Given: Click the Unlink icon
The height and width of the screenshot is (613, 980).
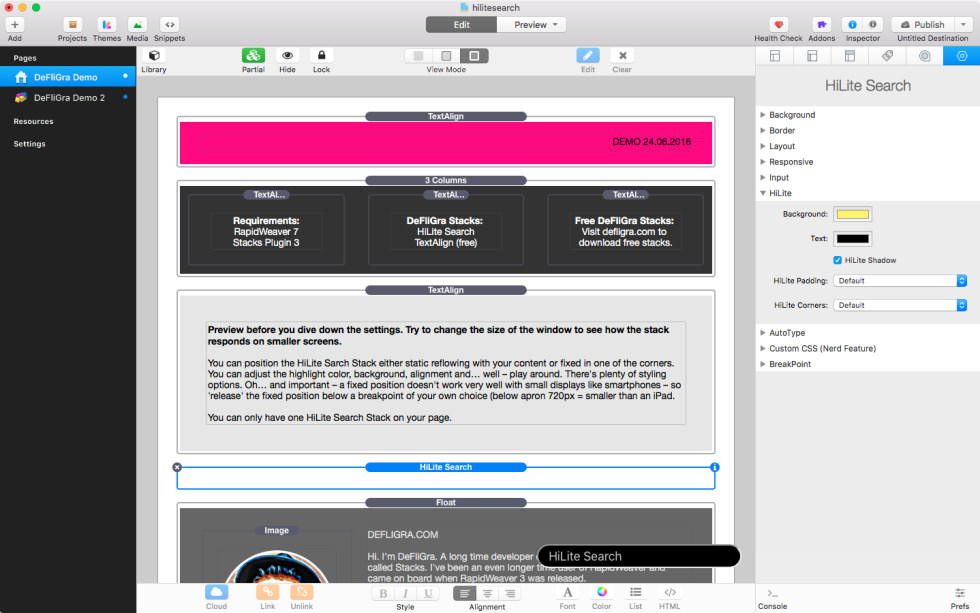Looking at the screenshot, I should (301, 592).
